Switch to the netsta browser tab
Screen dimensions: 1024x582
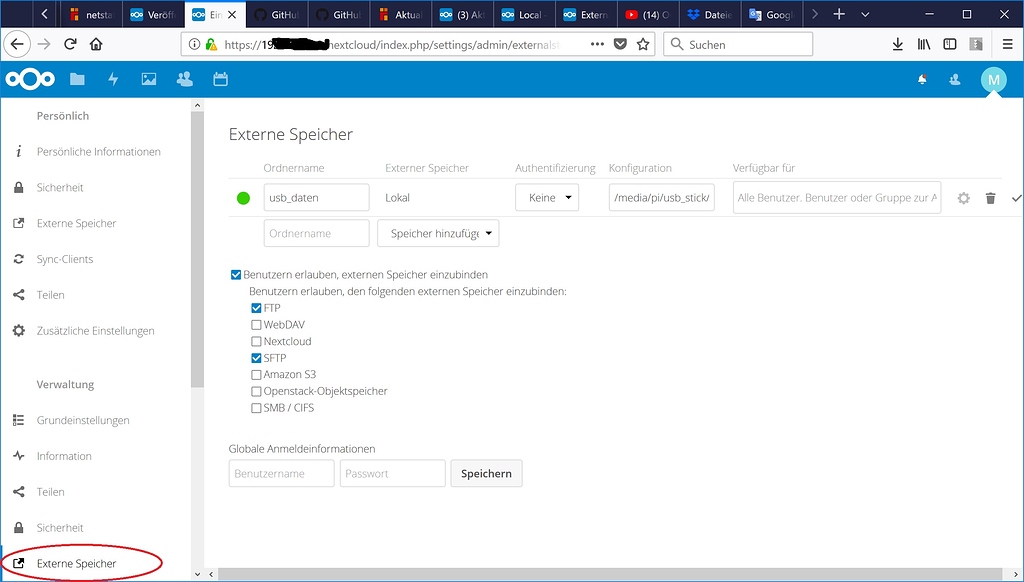tap(90, 14)
